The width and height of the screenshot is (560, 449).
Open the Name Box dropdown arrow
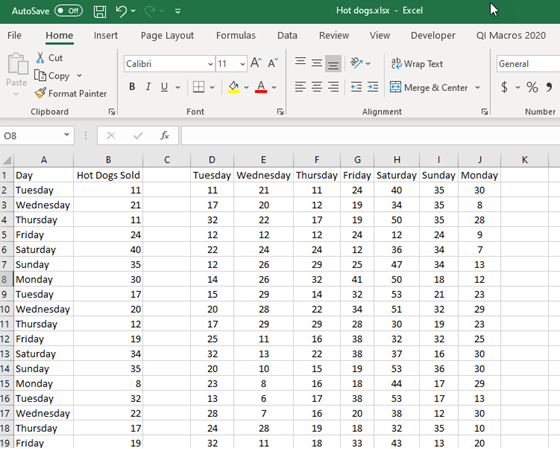66,135
